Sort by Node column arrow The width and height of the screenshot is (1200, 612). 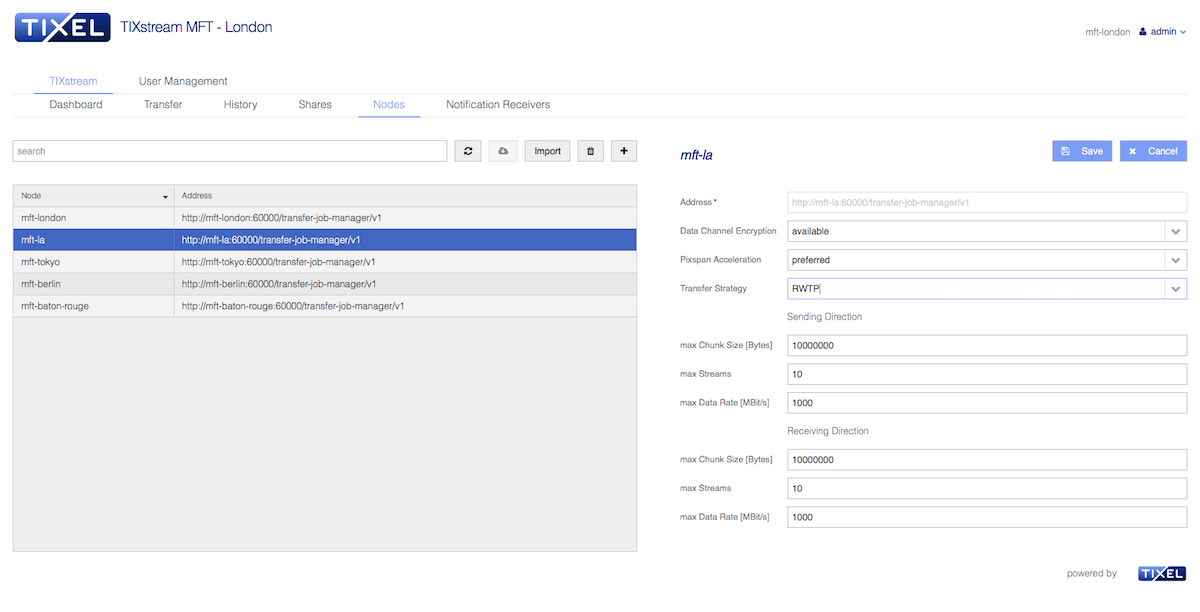(165, 197)
